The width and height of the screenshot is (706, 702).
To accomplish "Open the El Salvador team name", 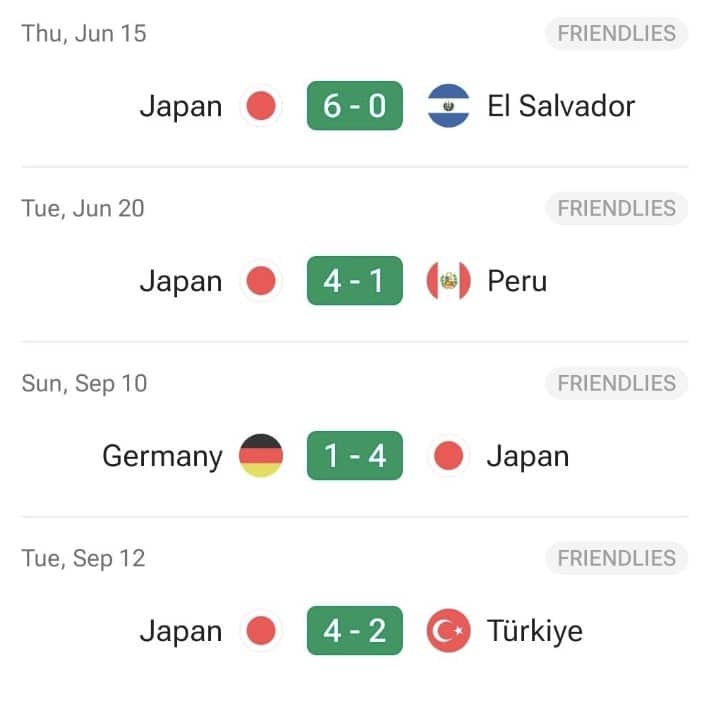I will click(561, 106).
